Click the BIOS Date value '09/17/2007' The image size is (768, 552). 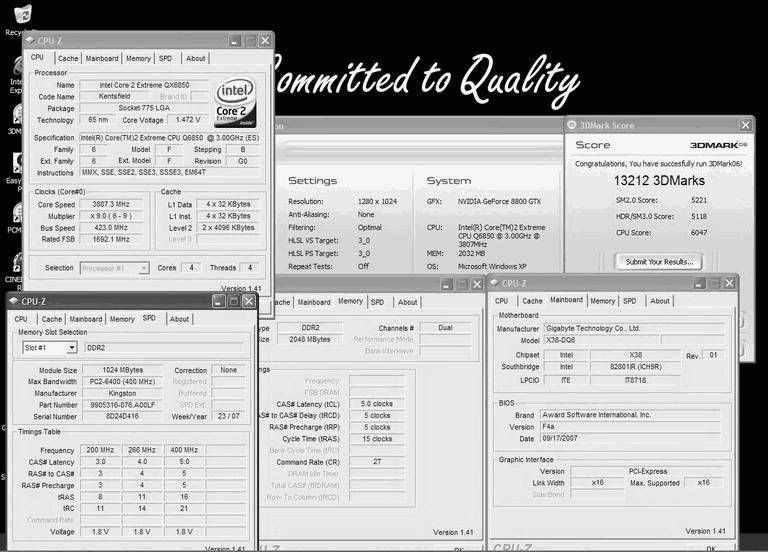pos(630,438)
